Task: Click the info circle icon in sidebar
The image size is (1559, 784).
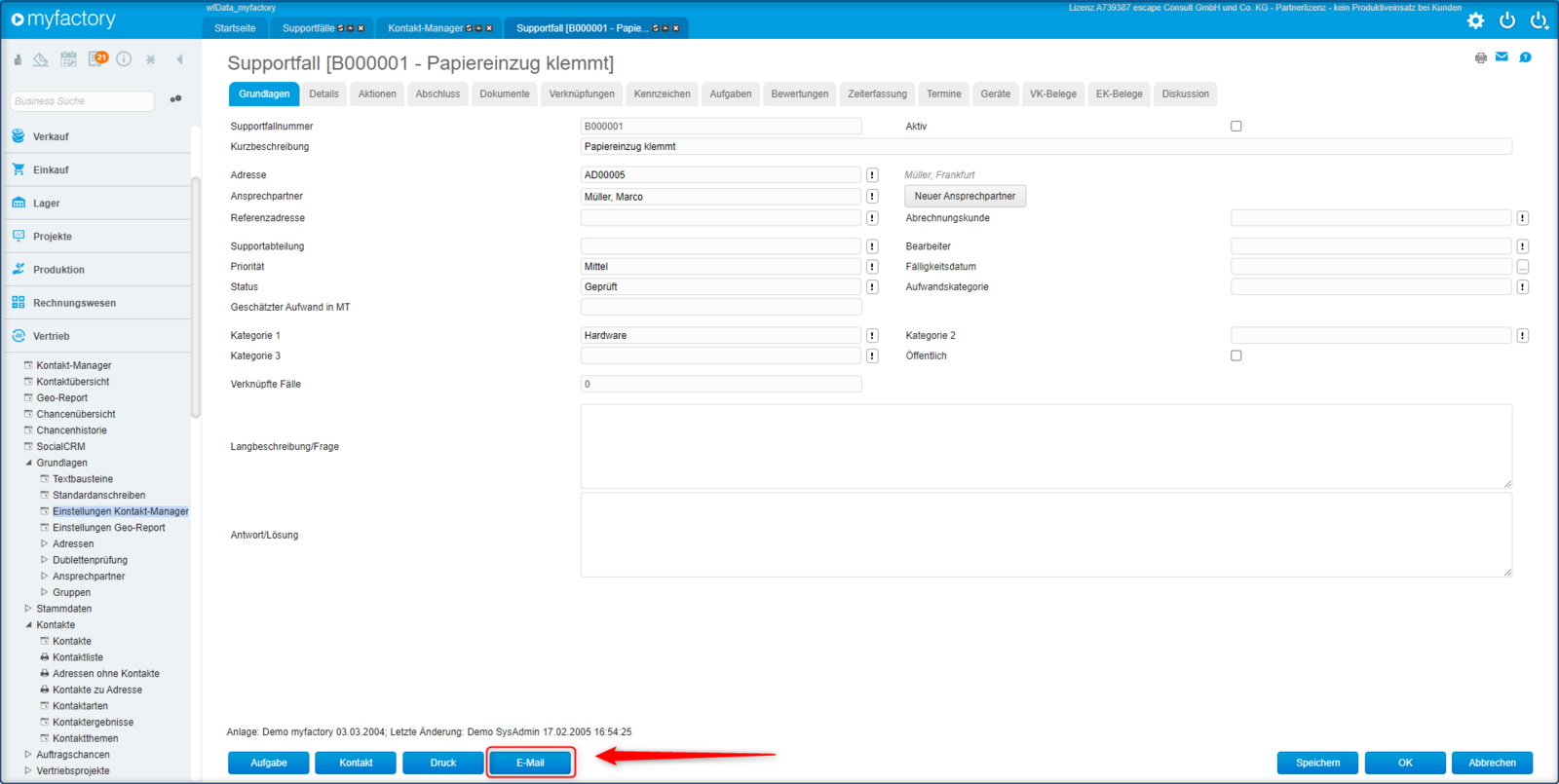Action: pos(124,59)
